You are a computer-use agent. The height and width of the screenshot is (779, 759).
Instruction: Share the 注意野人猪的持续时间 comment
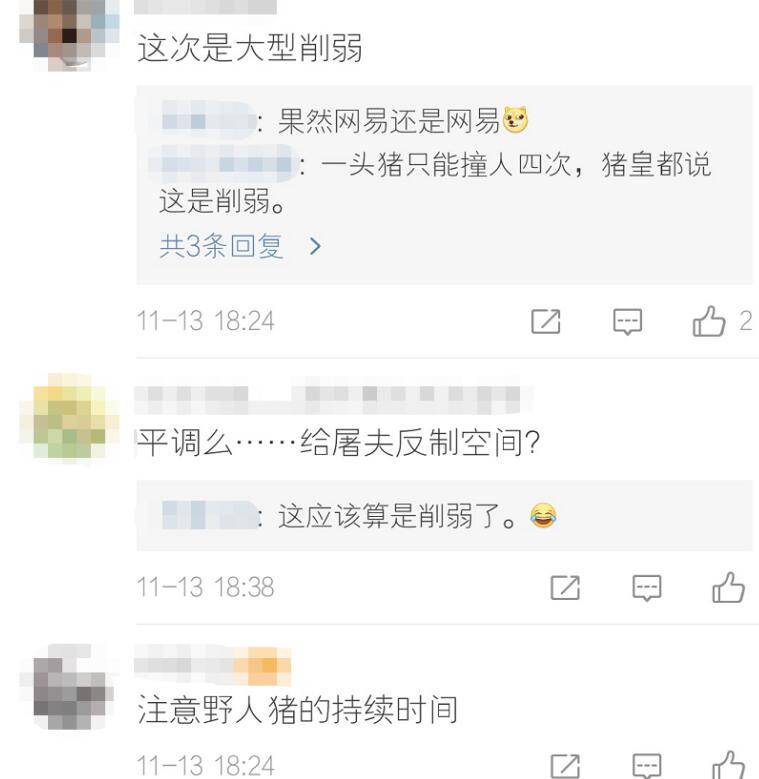click(x=565, y=766)
